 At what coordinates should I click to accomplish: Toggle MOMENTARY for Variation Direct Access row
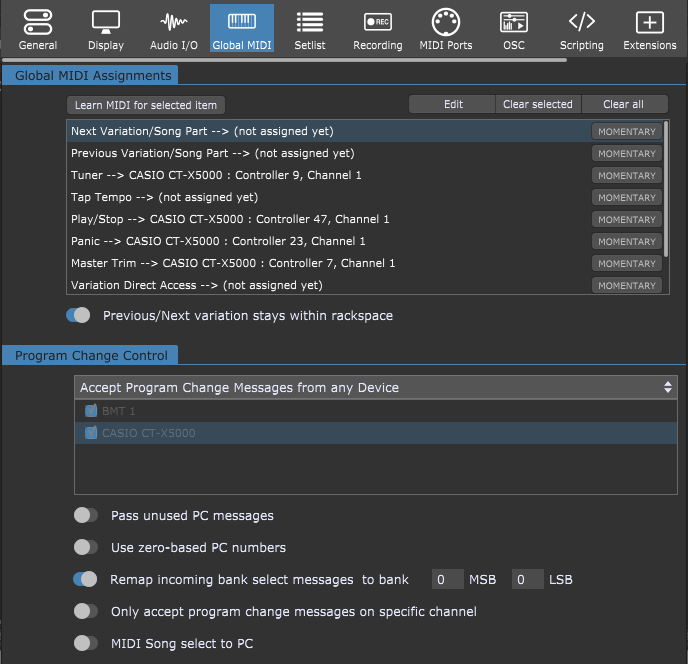coord(627,285)
